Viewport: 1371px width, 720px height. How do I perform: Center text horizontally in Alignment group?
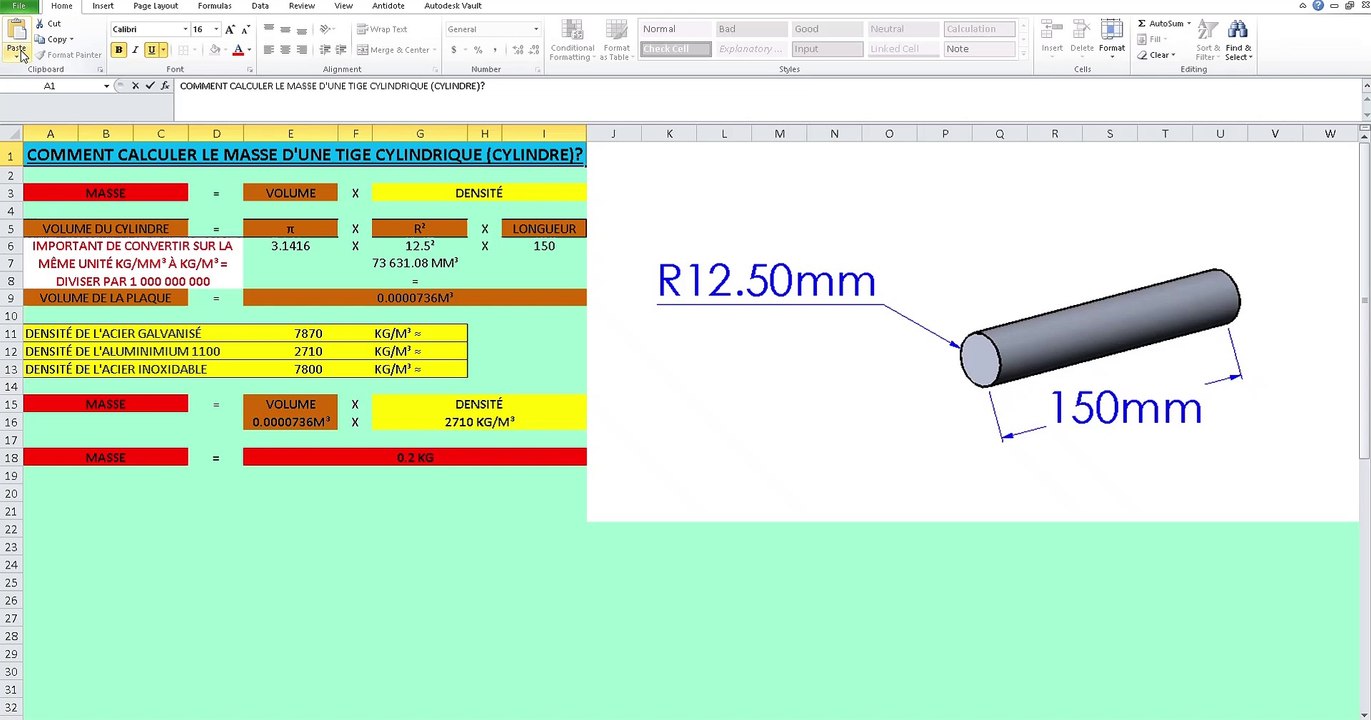coord(285,50)
